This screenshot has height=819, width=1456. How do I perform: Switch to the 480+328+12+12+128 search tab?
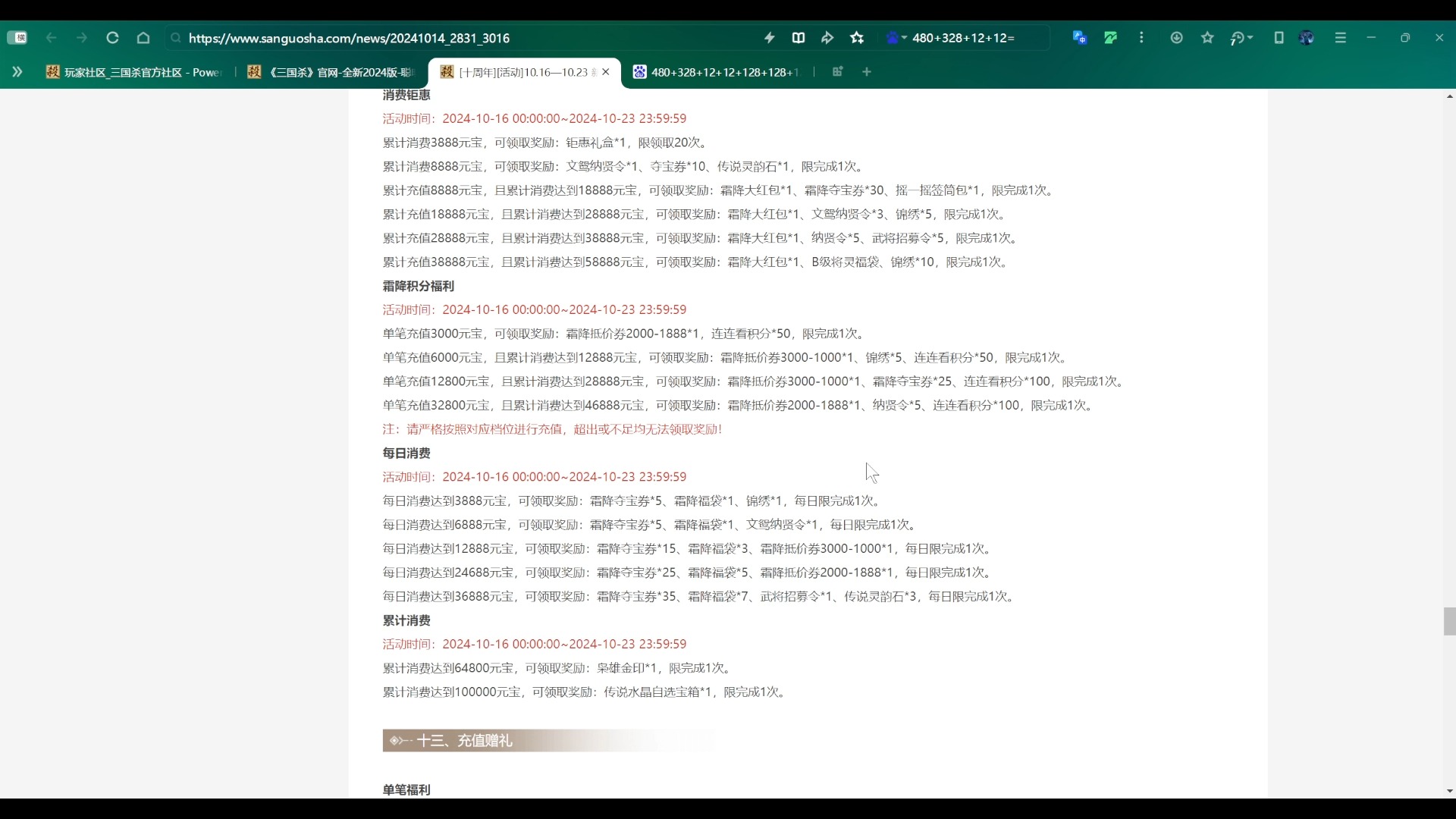pos(717,72)
